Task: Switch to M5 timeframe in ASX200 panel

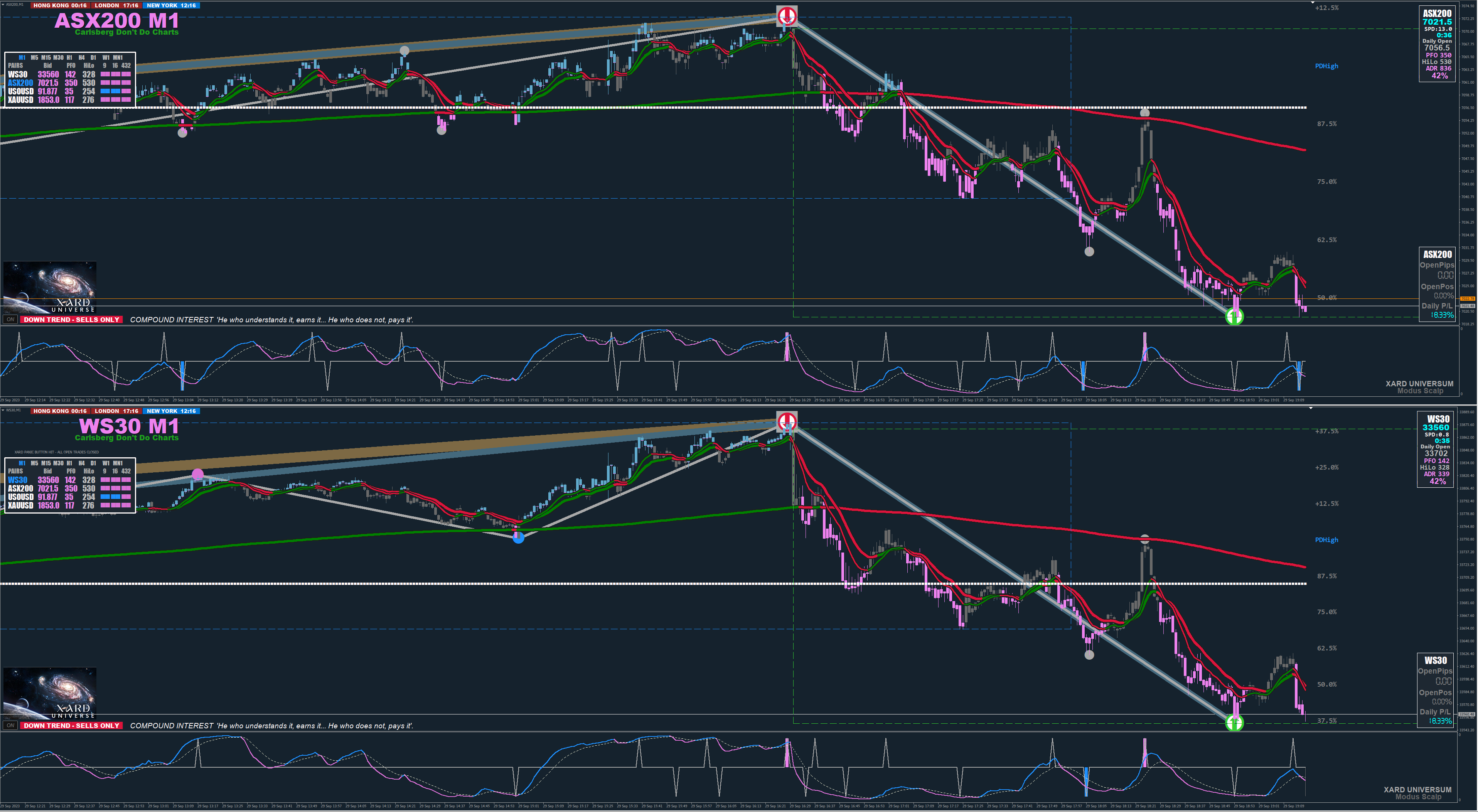Action: [x=34, y=58]
